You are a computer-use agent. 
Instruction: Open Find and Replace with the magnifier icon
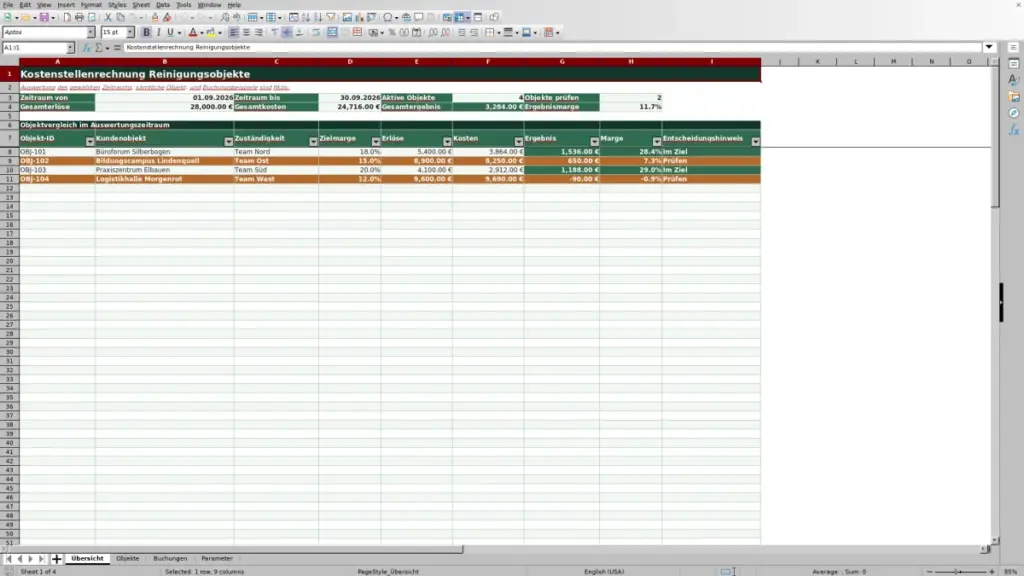pos(225,18)
